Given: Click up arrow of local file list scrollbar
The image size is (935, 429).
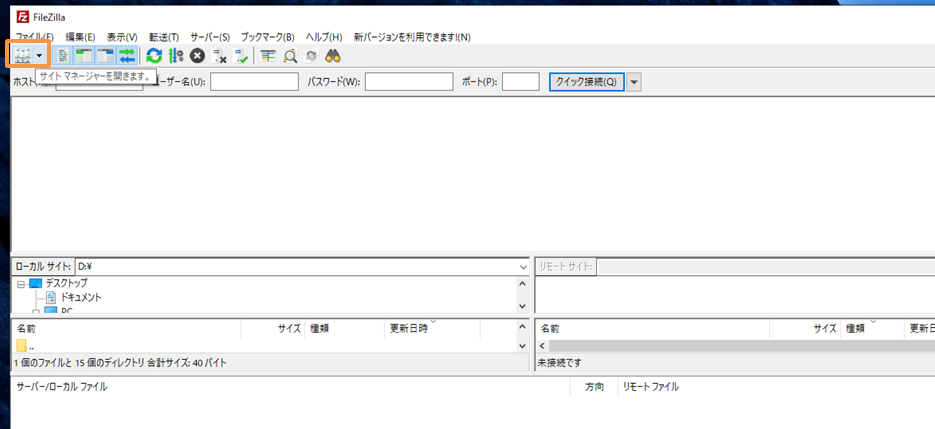Looking at the screenshot, I should (523, 328).
